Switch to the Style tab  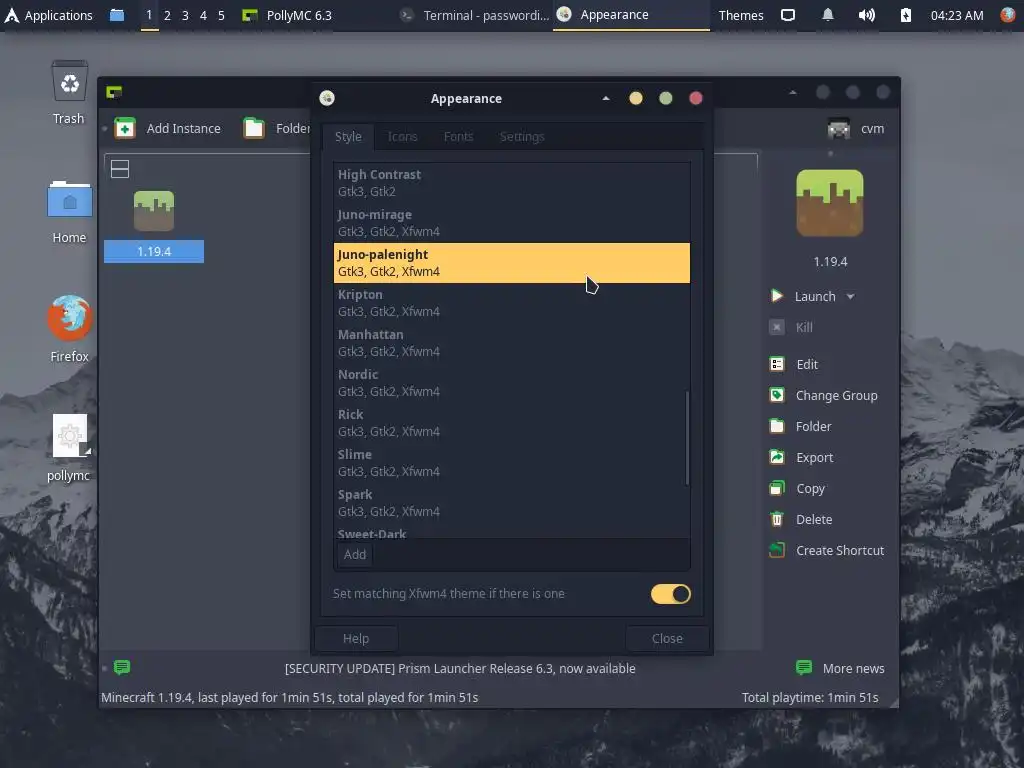(x=348, y=136)
